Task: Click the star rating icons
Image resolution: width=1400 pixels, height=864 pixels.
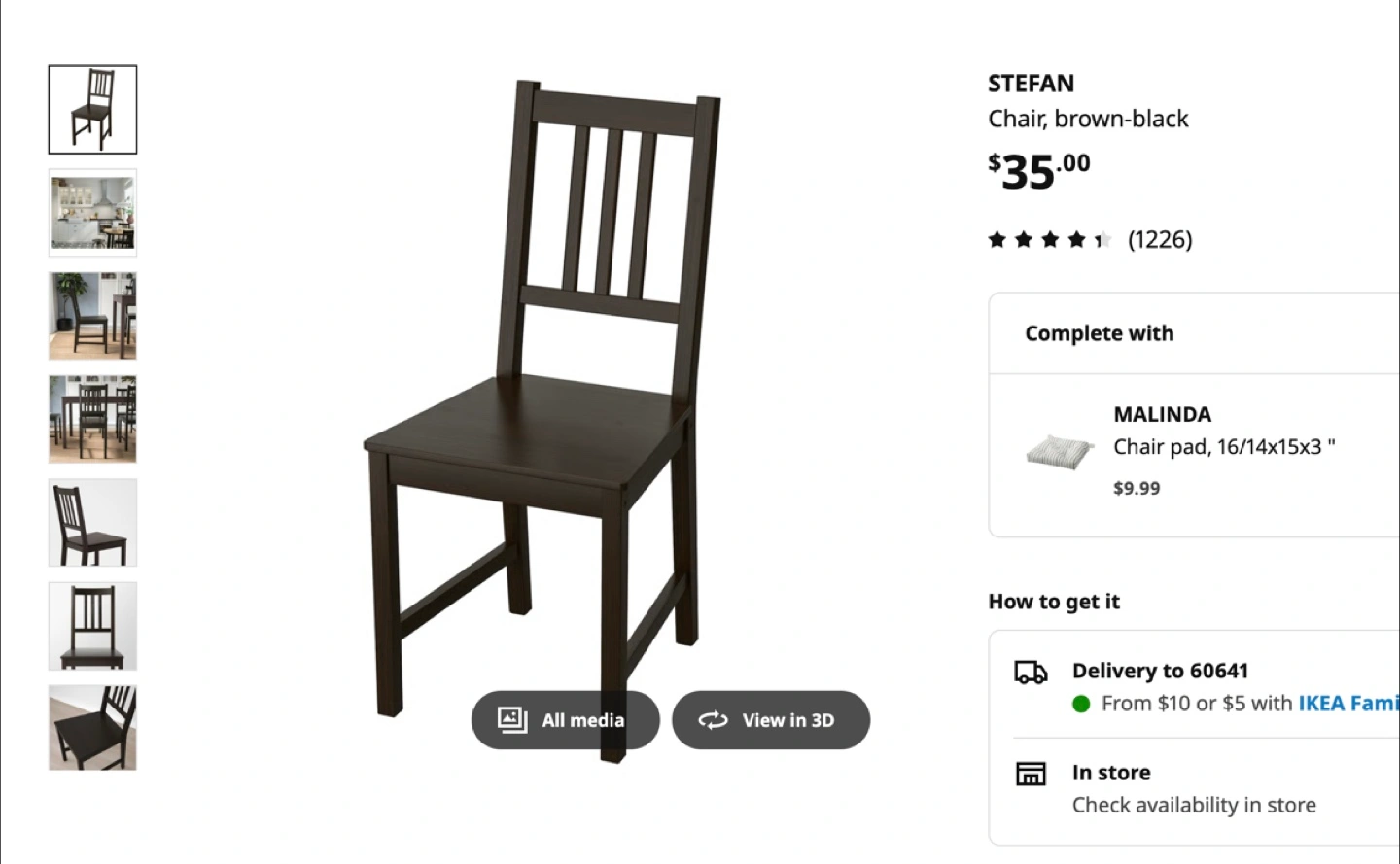Action: (1049, 240)
